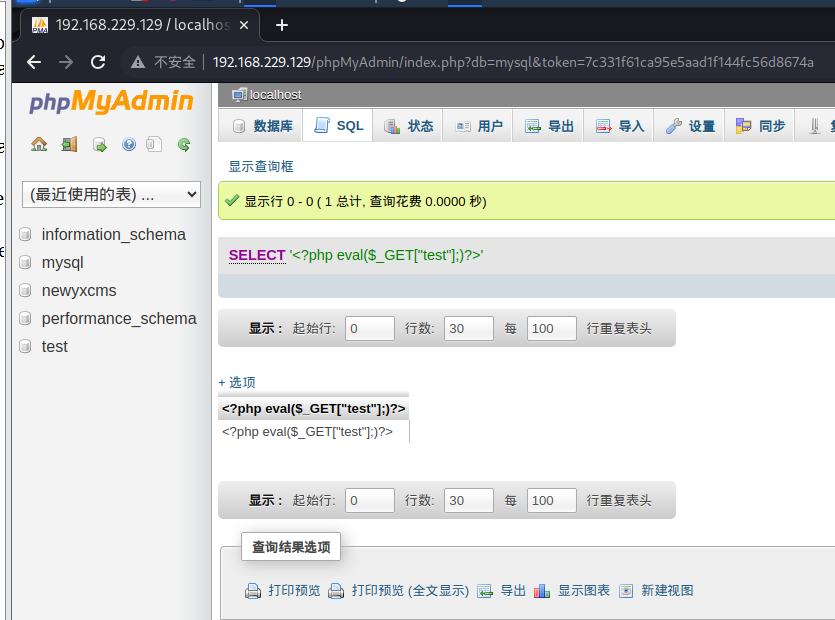Click 打印预览 (全文显示) link
Viewport: 835px width, 620px height.
click(x=410, y=591)
